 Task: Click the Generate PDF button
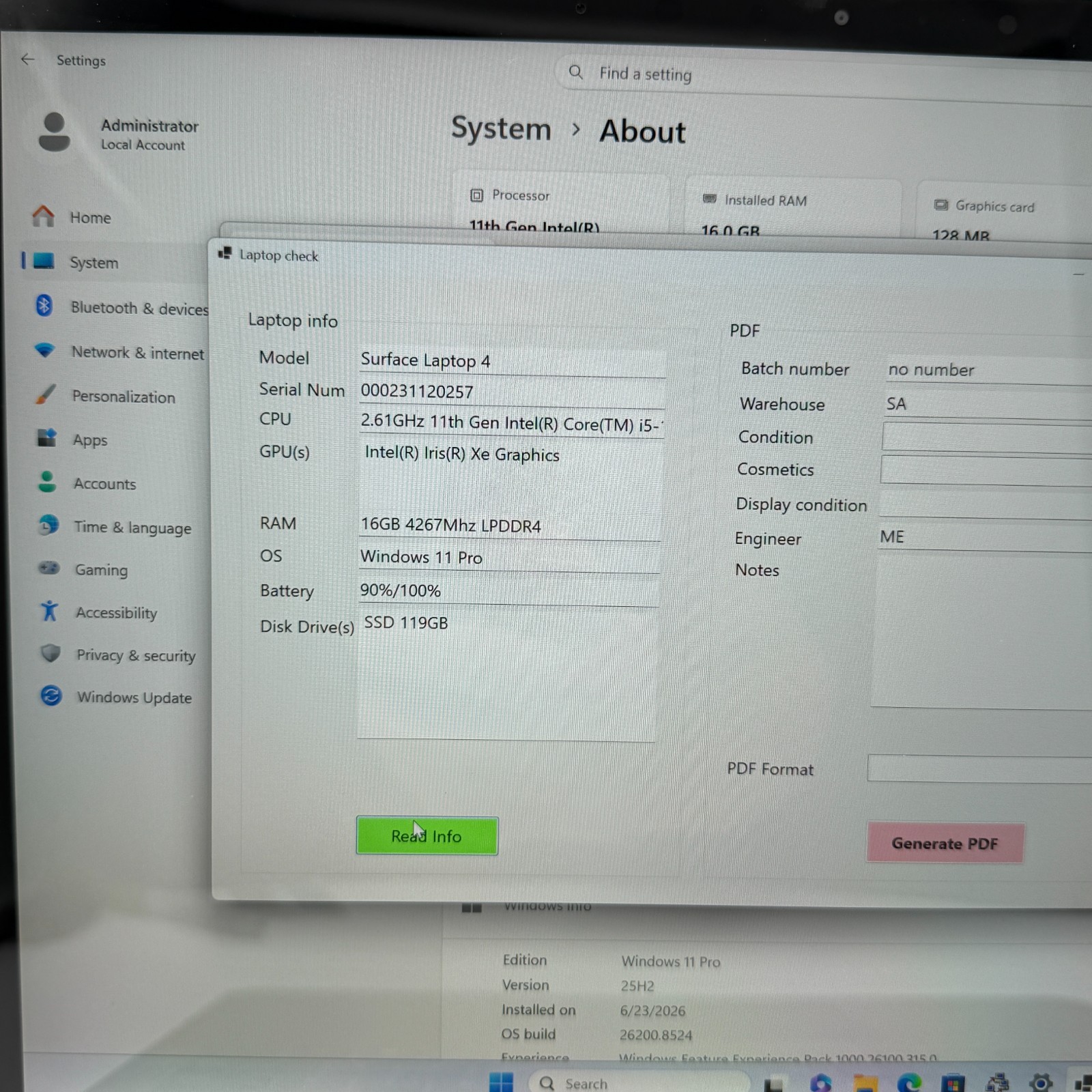coord(945,844)
